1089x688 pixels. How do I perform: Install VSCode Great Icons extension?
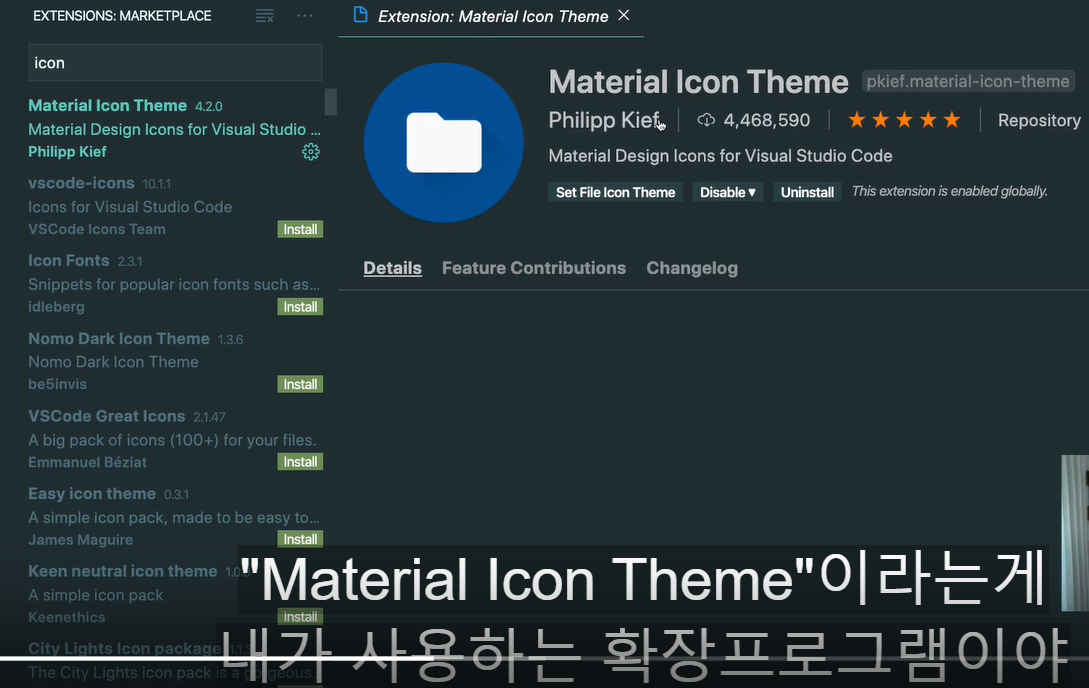click(x=300, y=462)
